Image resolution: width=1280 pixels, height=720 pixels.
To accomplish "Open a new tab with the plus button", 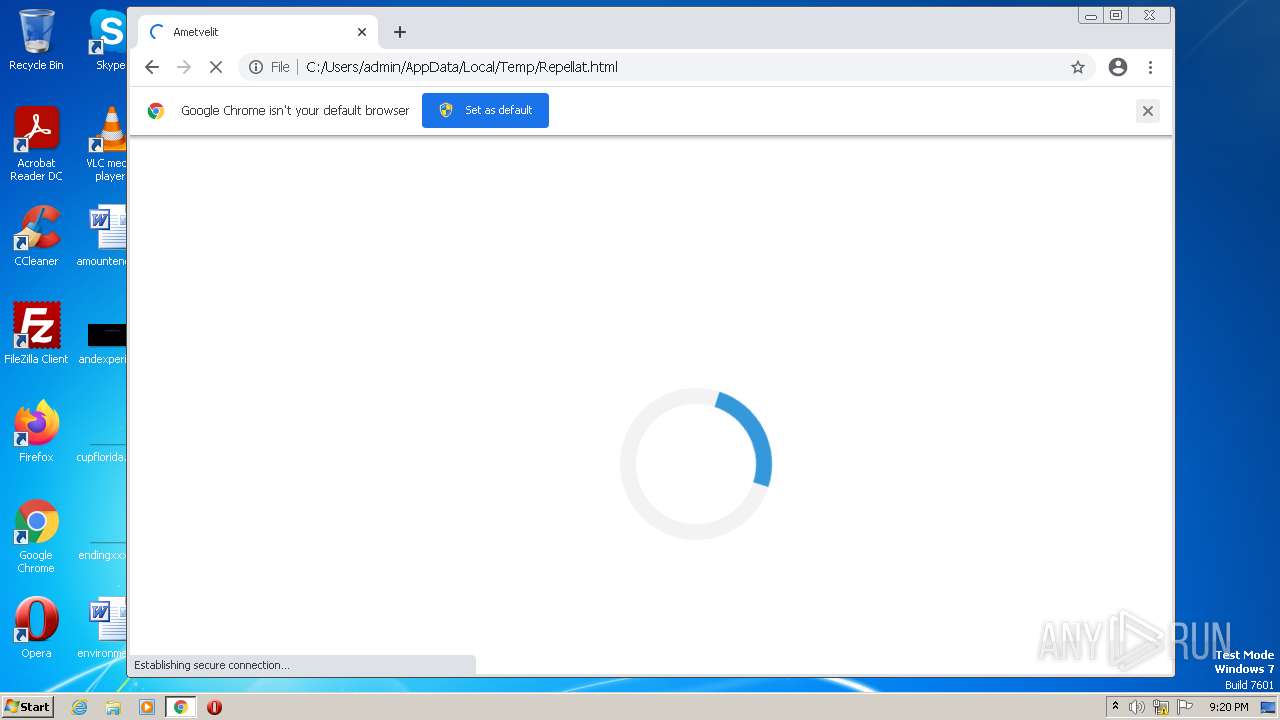I will [400, 32].
